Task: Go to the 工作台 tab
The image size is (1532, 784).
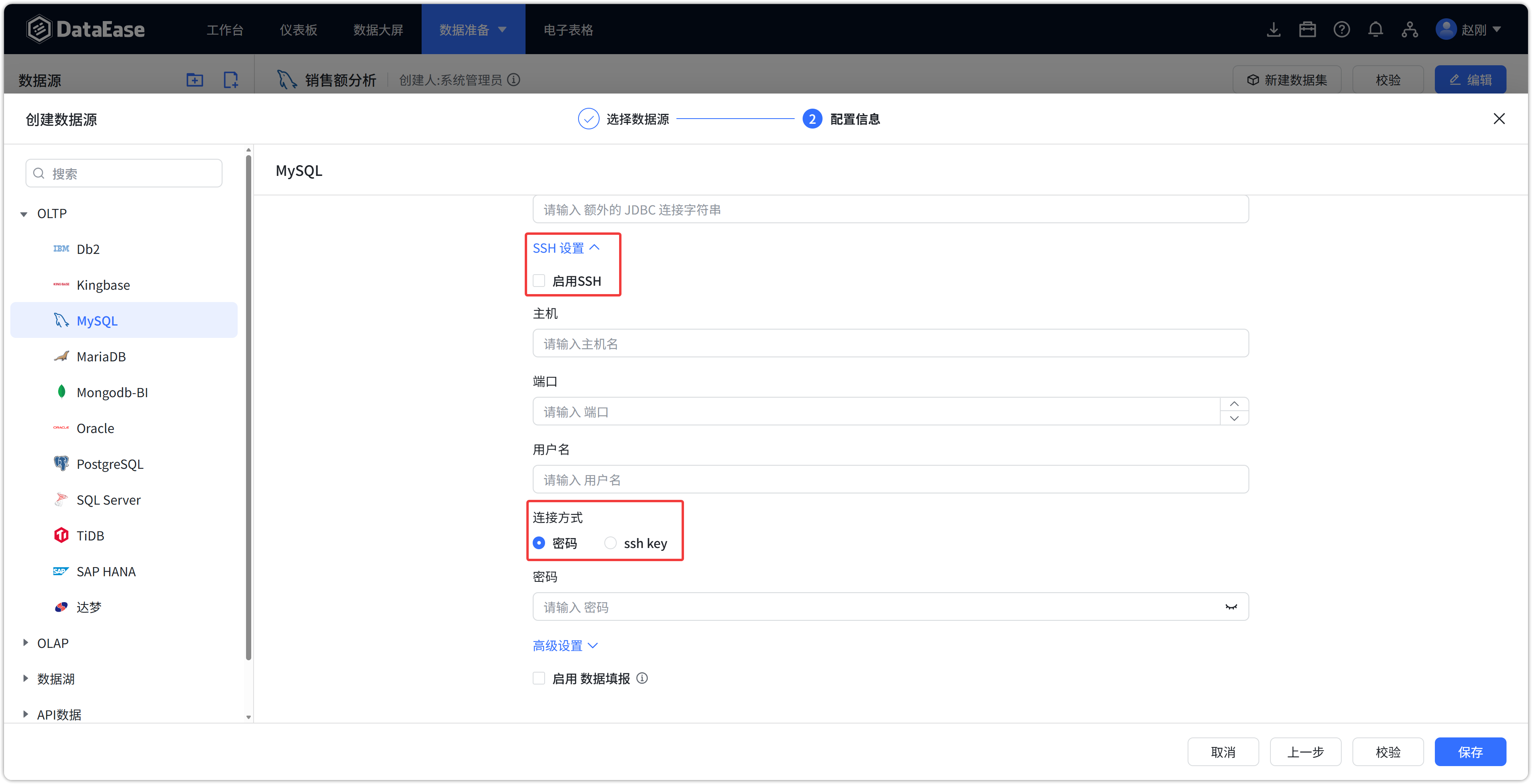Action: tap(225, 30)
